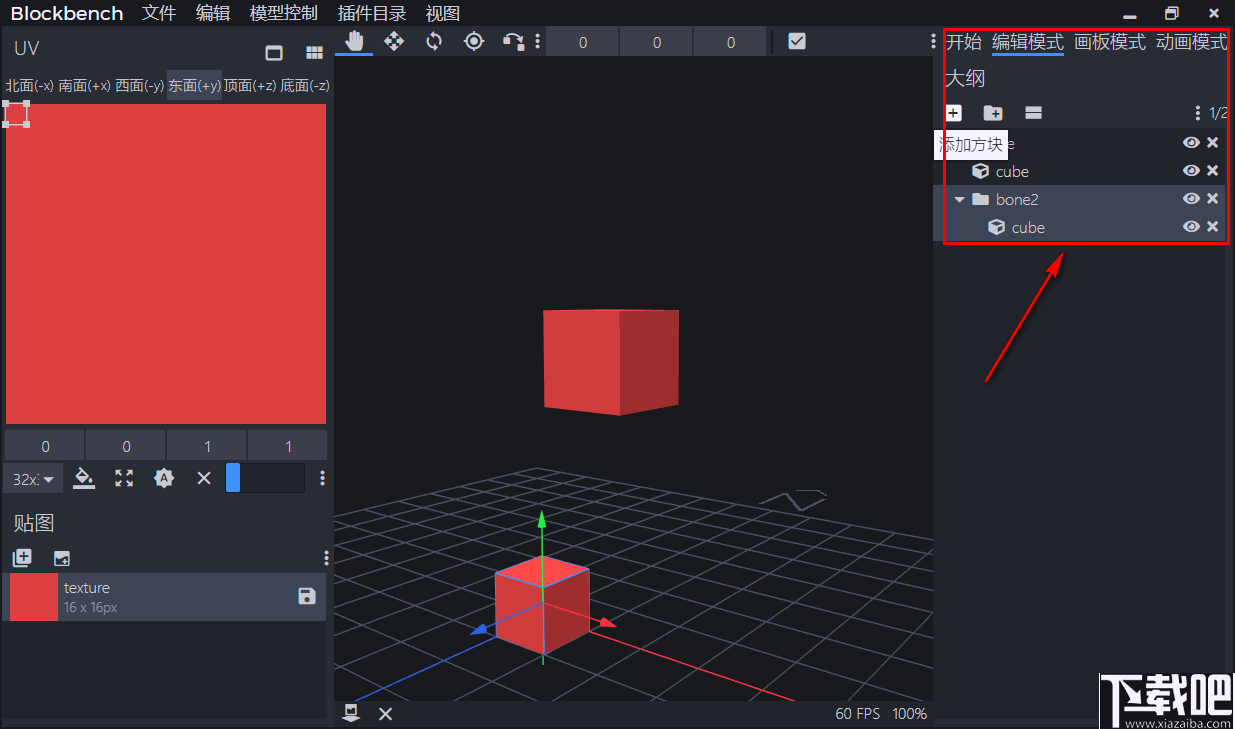Toggle visibility of the top cube
The width and height of the screenshot is (1235, 729).
click(1190, 170)
